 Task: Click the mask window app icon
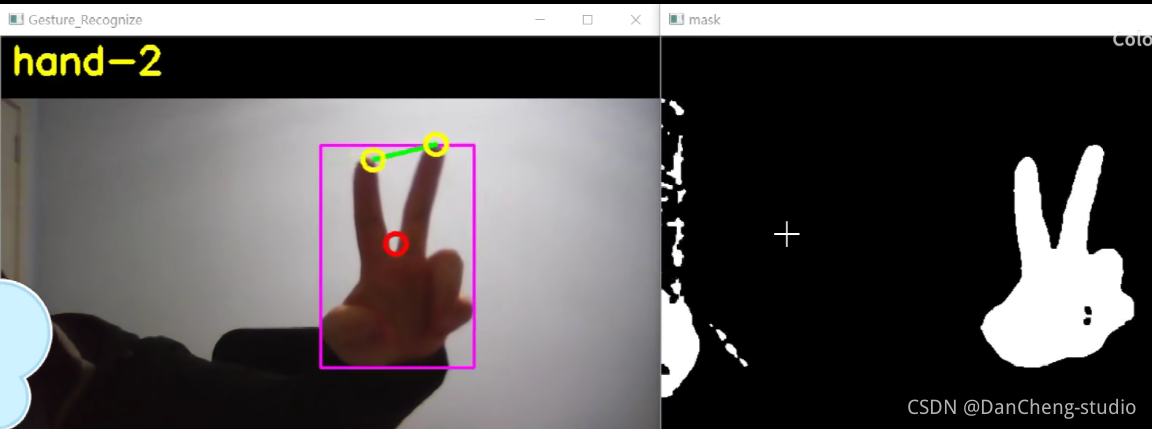676,20
